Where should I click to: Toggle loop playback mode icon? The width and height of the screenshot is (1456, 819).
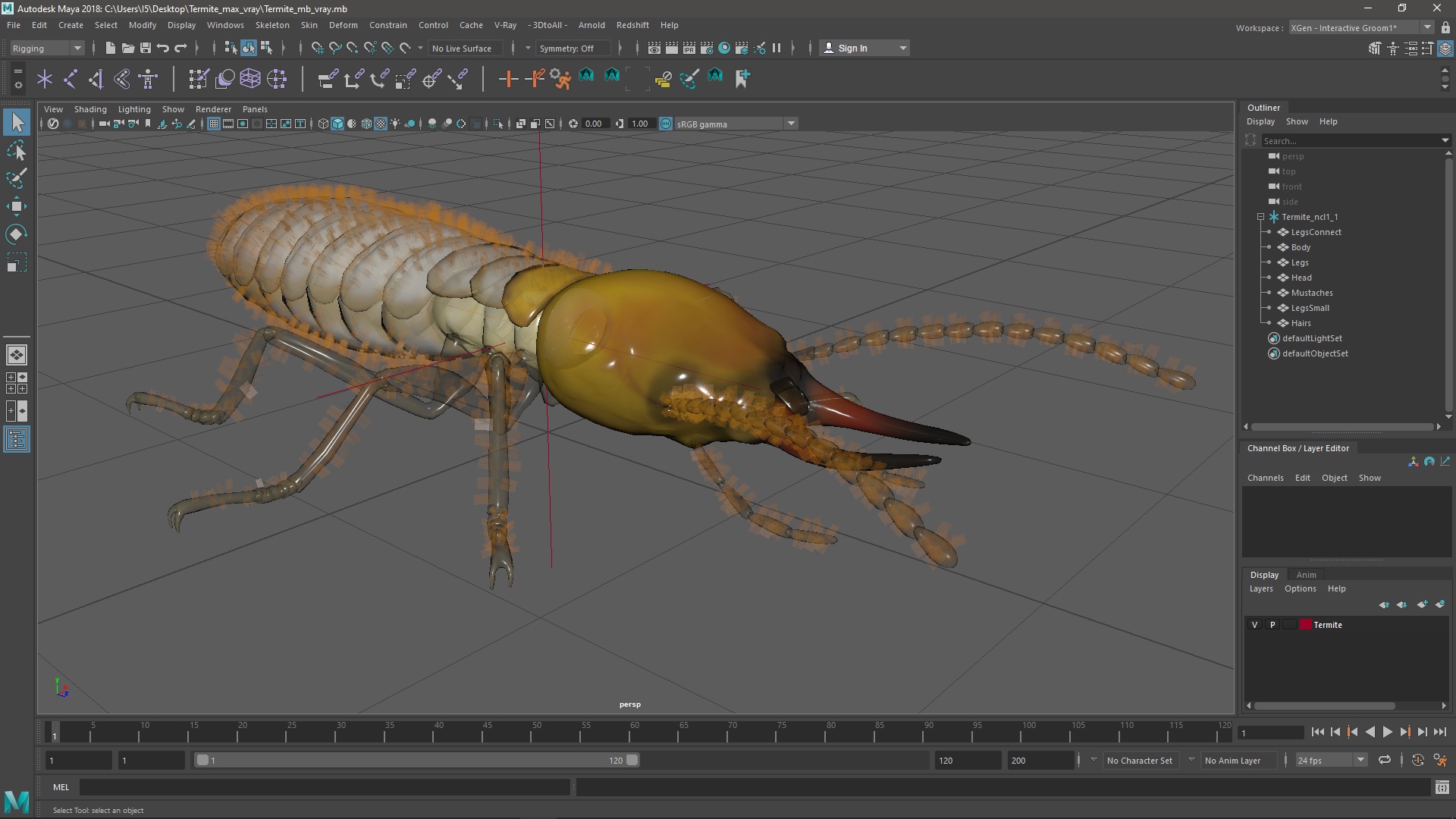pyautogui.click(x=1385, y=760)
